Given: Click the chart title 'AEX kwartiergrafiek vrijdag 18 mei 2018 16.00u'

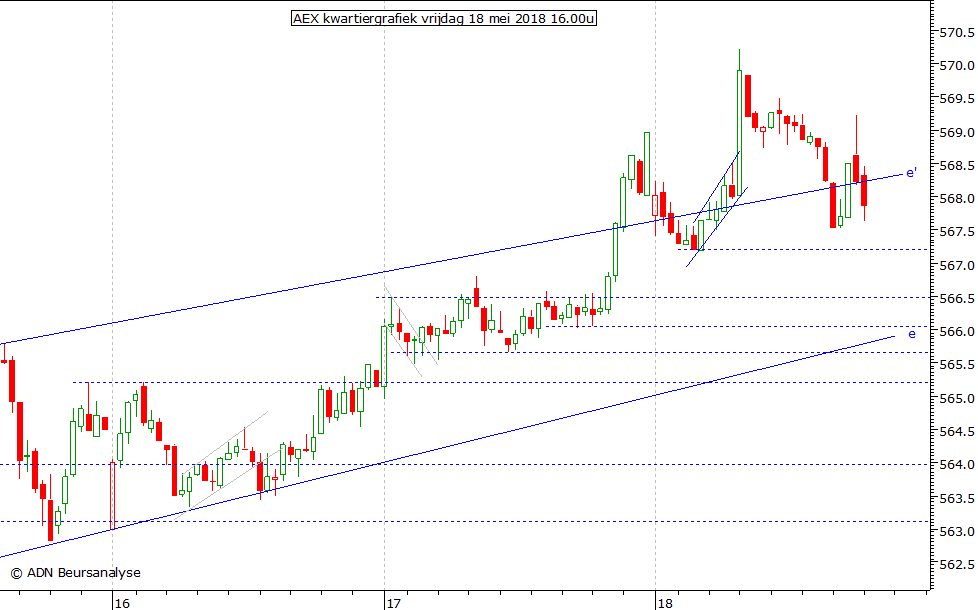Looking at the screenshot, I should (443, 19).
